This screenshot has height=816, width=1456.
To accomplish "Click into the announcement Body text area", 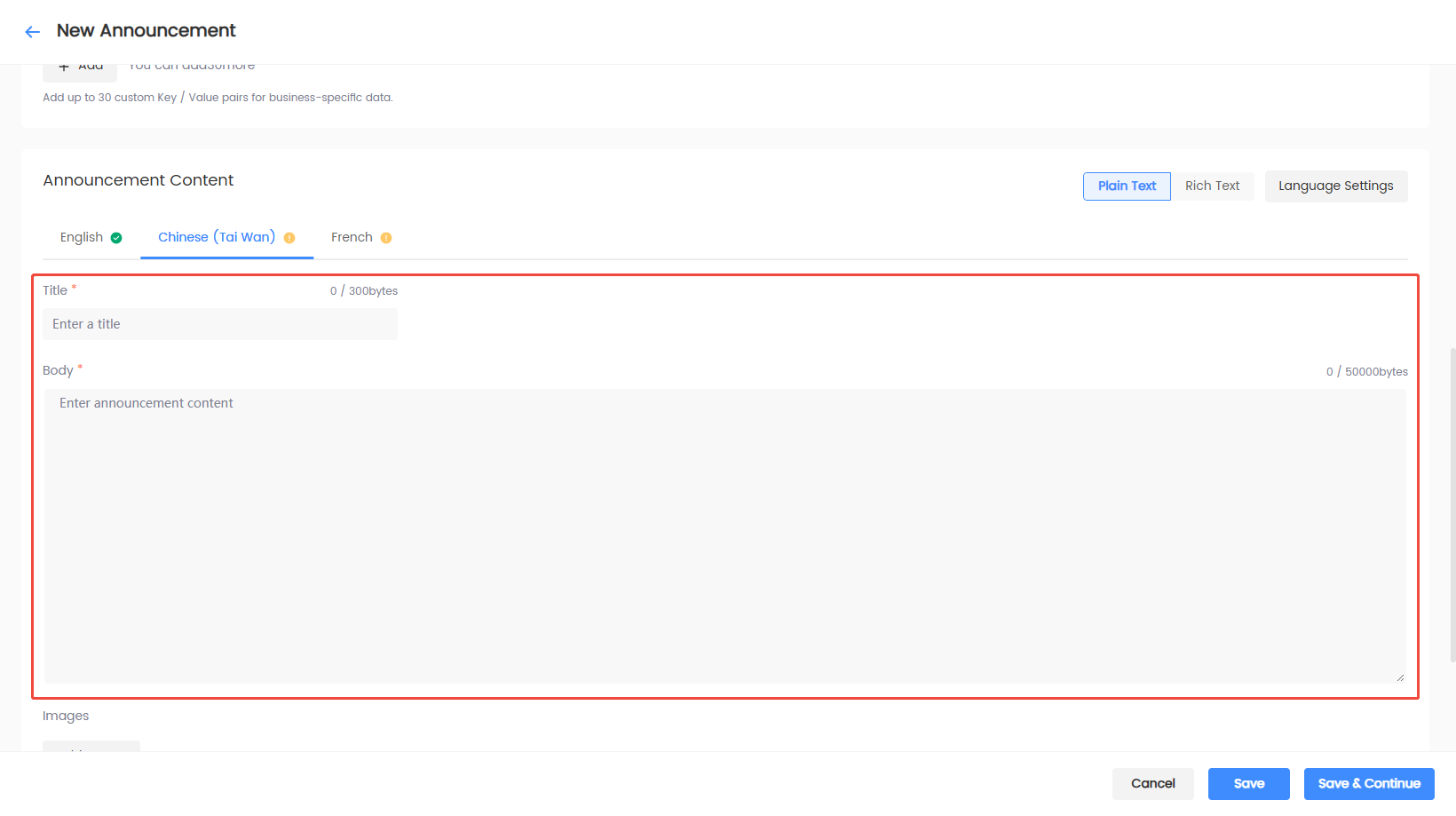I will click(724, 536).
